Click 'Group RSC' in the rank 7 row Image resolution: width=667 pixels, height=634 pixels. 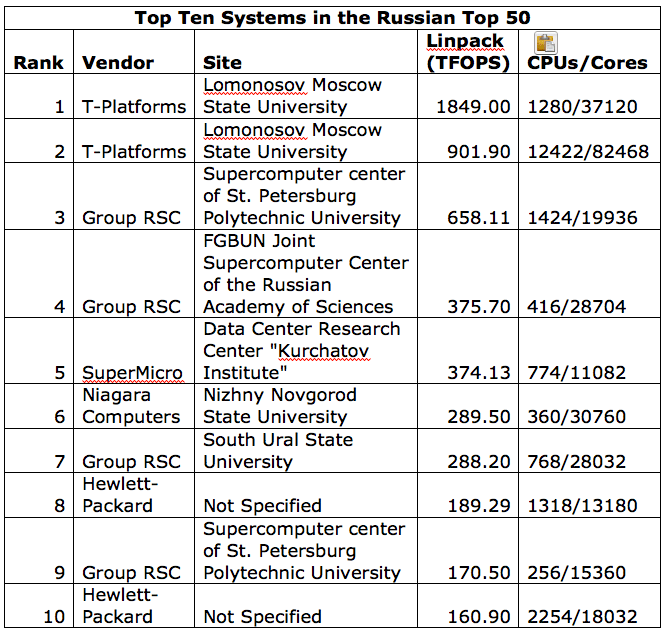pos(131,462)
